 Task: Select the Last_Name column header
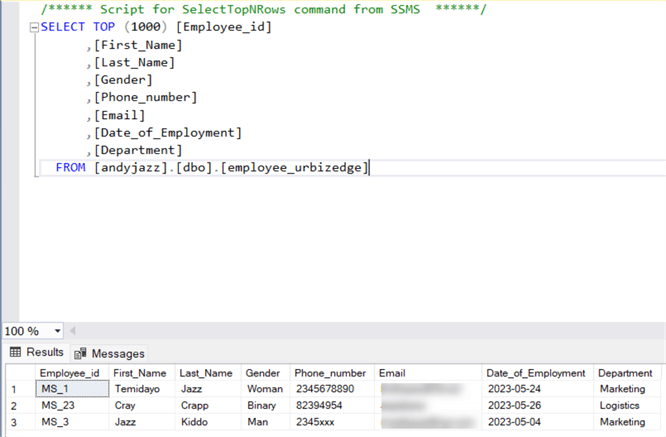point(206,373)
